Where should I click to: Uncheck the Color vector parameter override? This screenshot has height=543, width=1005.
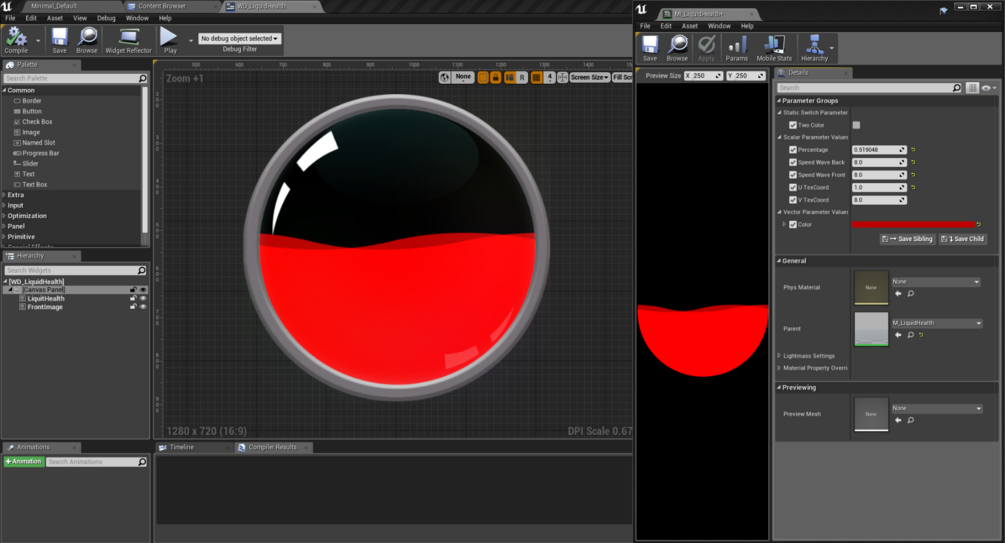click(x=793, y=224)
